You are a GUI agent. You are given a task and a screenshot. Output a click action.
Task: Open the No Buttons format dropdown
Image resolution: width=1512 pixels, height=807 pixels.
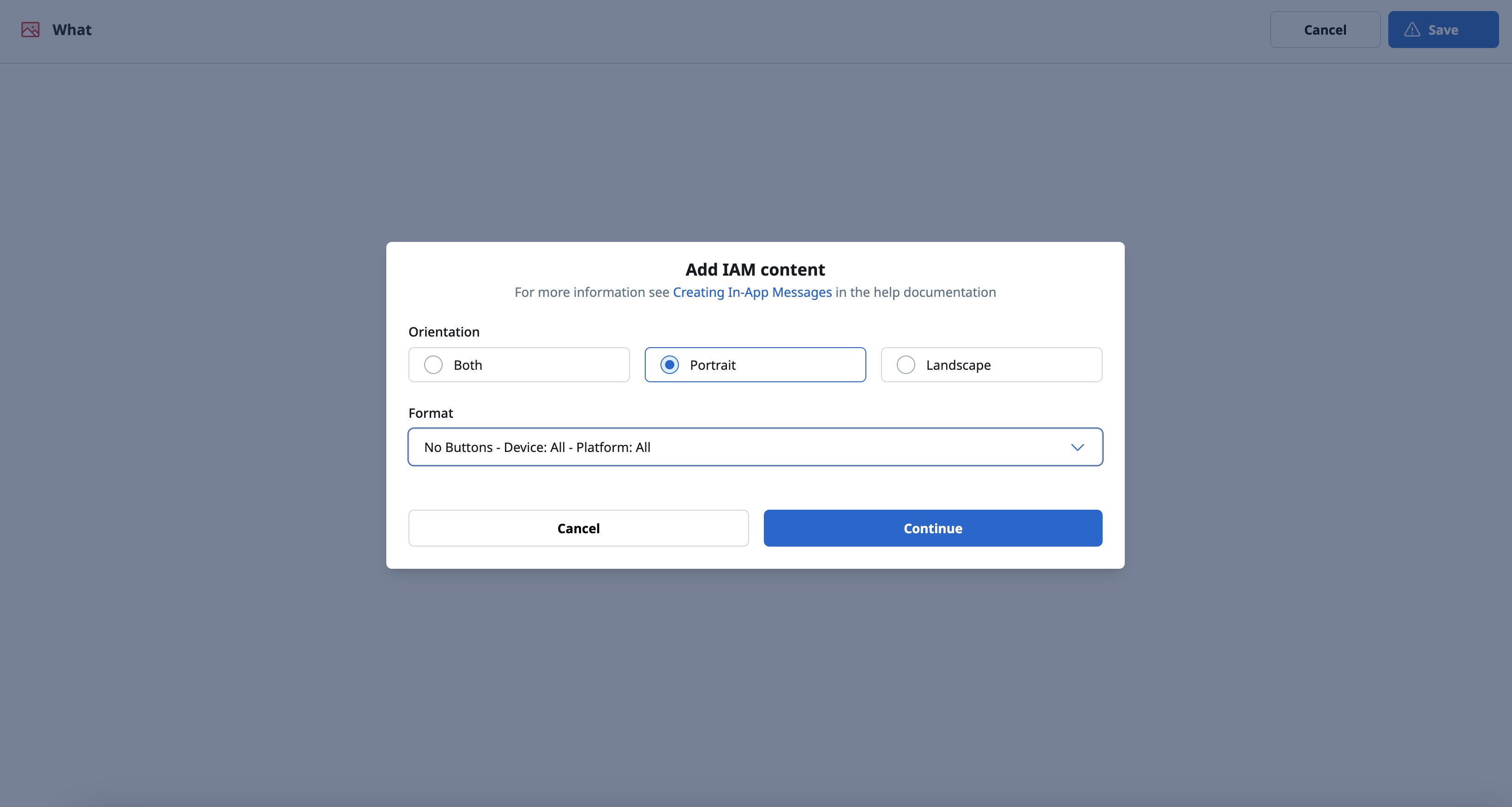pos(756,447)
